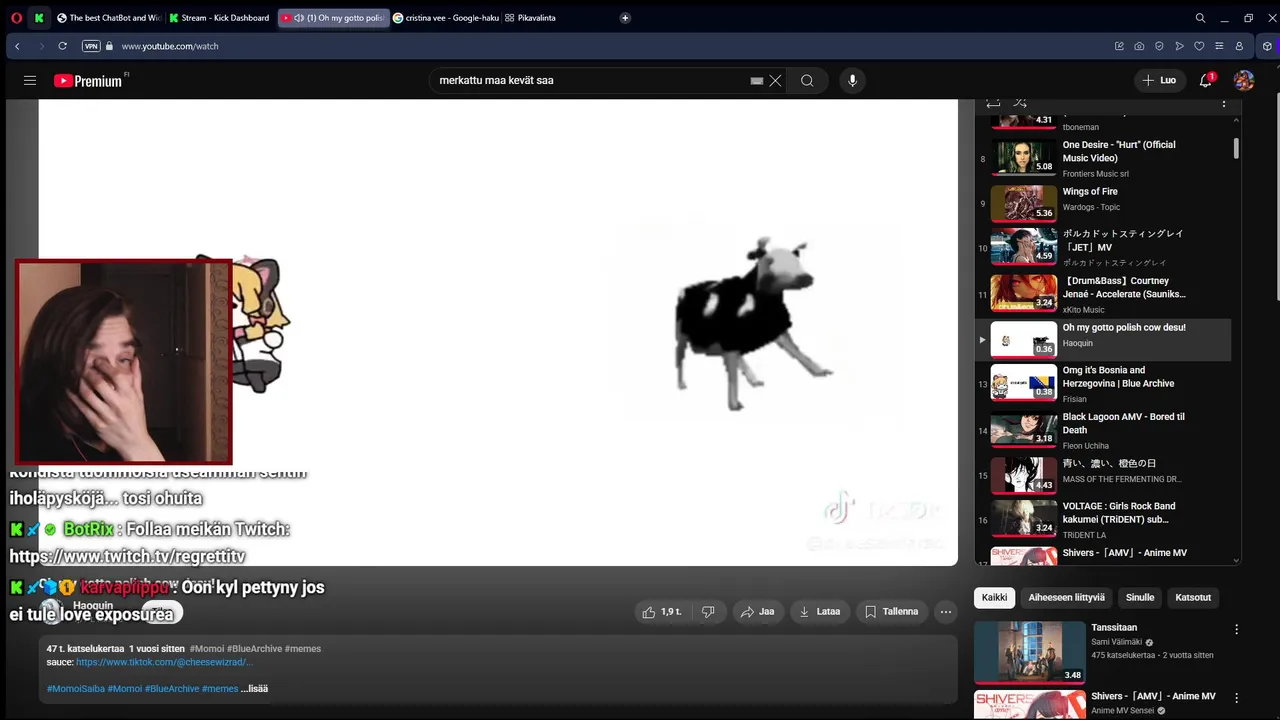
Task: Save video with Tallenna button
Action: [892, 612]
